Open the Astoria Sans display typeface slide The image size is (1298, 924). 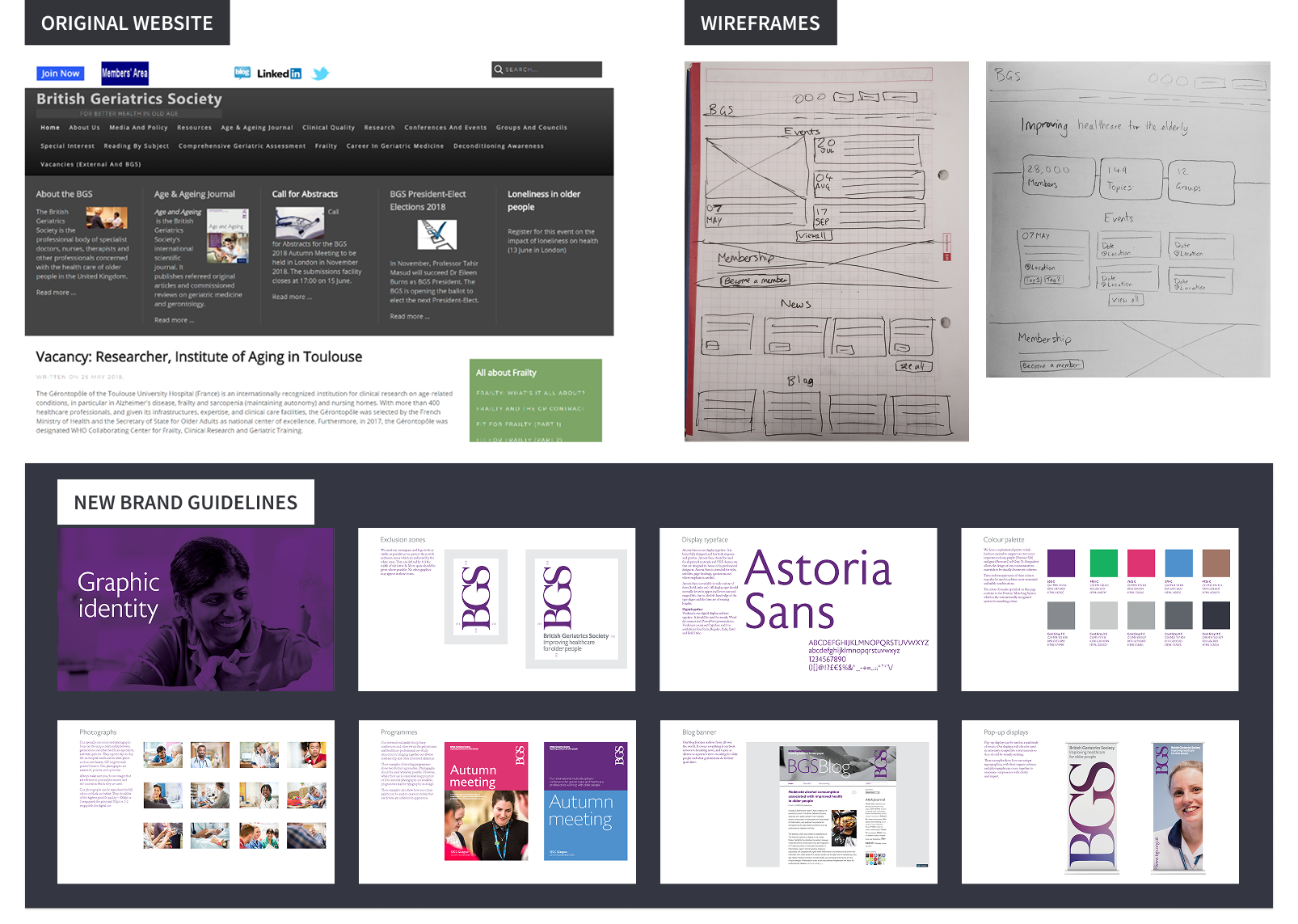[x=799, y=610]
